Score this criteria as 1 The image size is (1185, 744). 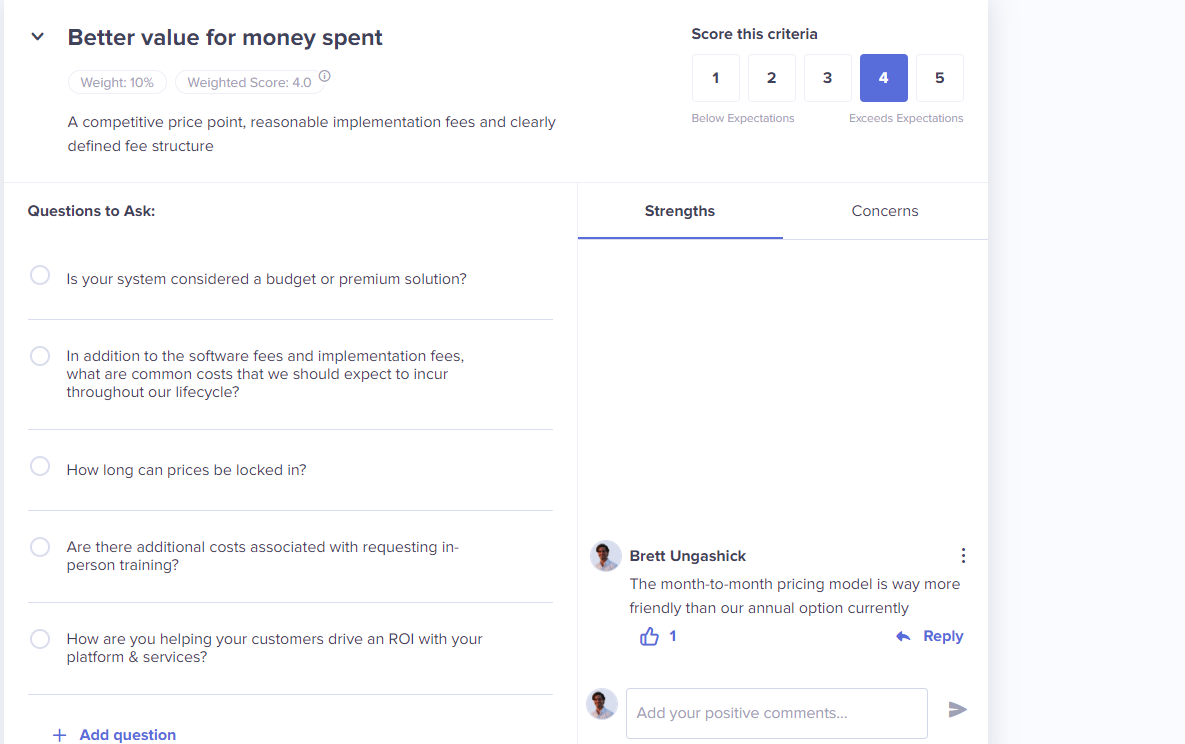point(716,78)
